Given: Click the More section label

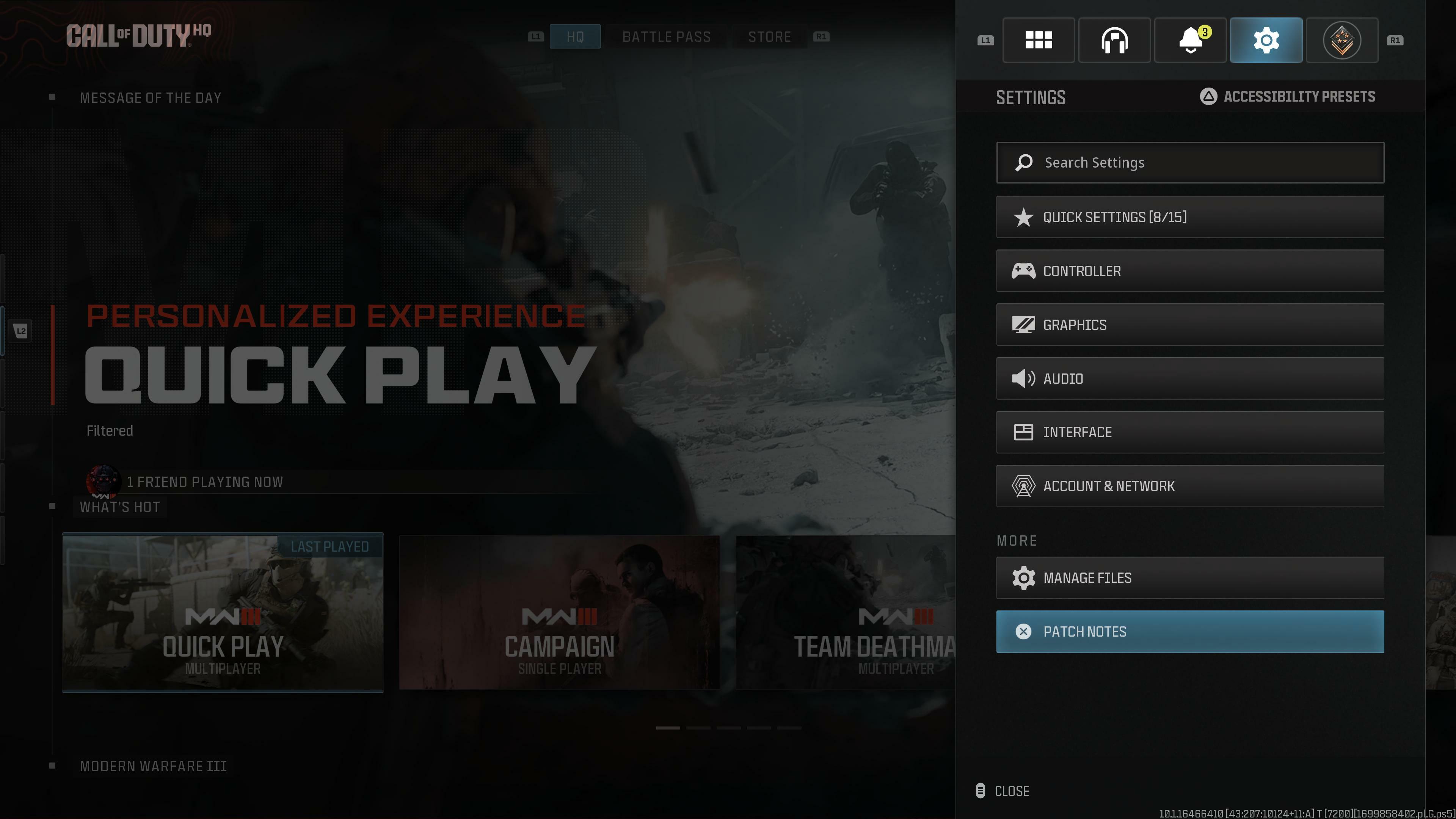Looking at the screenshot, I should 1016,541.
